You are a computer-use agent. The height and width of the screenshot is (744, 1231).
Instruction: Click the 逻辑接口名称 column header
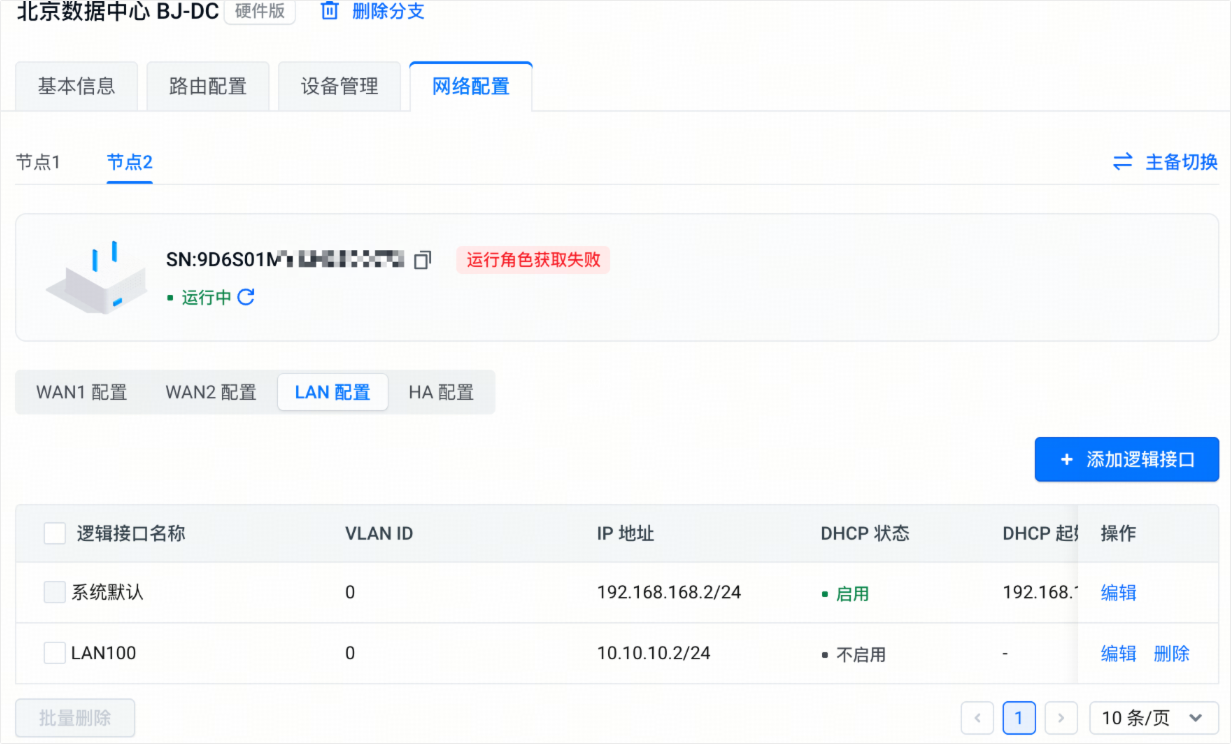pyautogui.click(x=131, y=533)
